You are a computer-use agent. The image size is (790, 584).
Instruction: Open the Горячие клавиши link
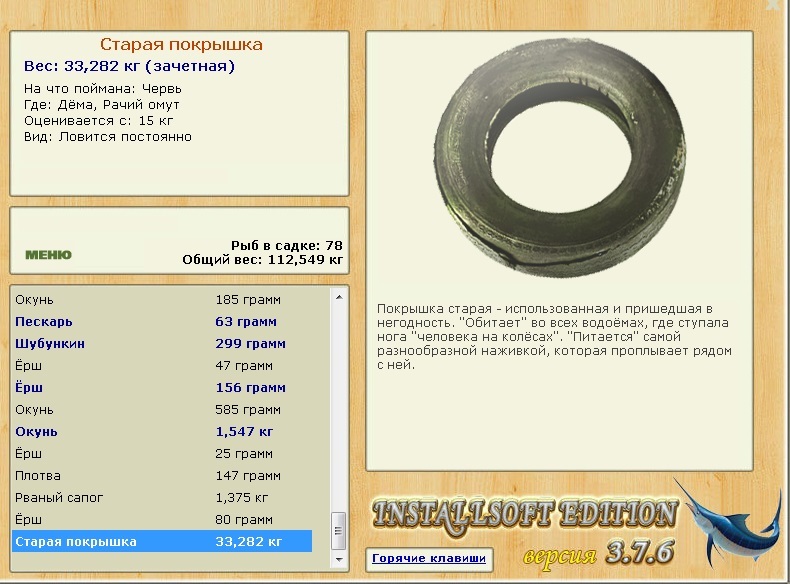(429, 558)
